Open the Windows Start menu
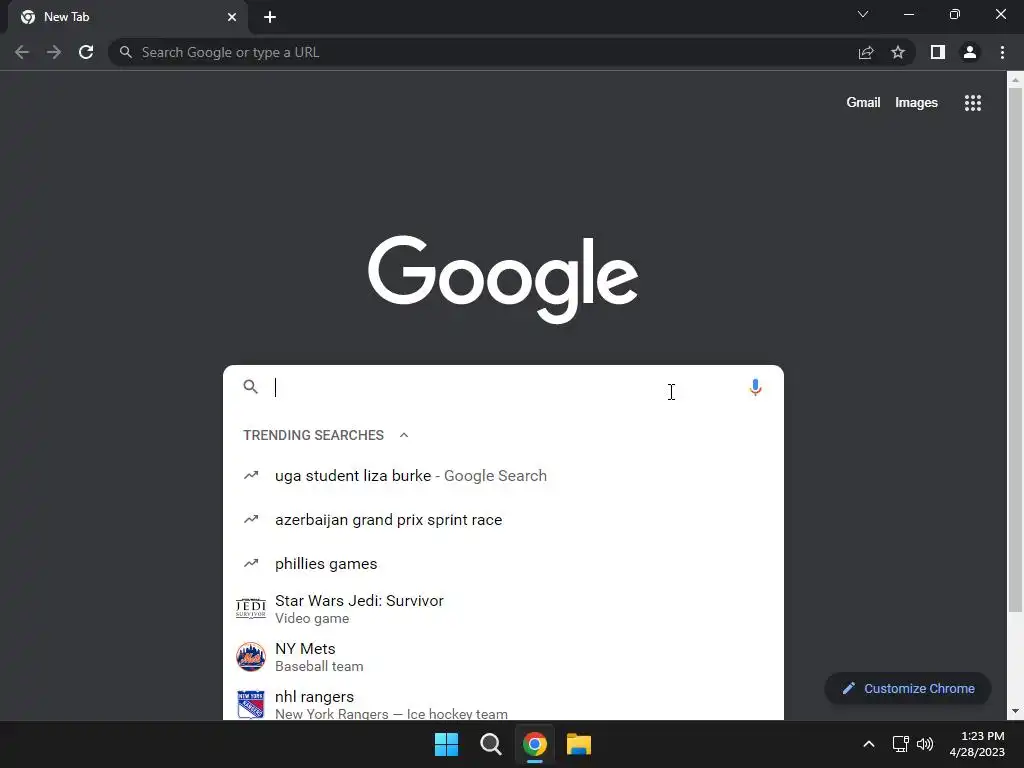 447,744
